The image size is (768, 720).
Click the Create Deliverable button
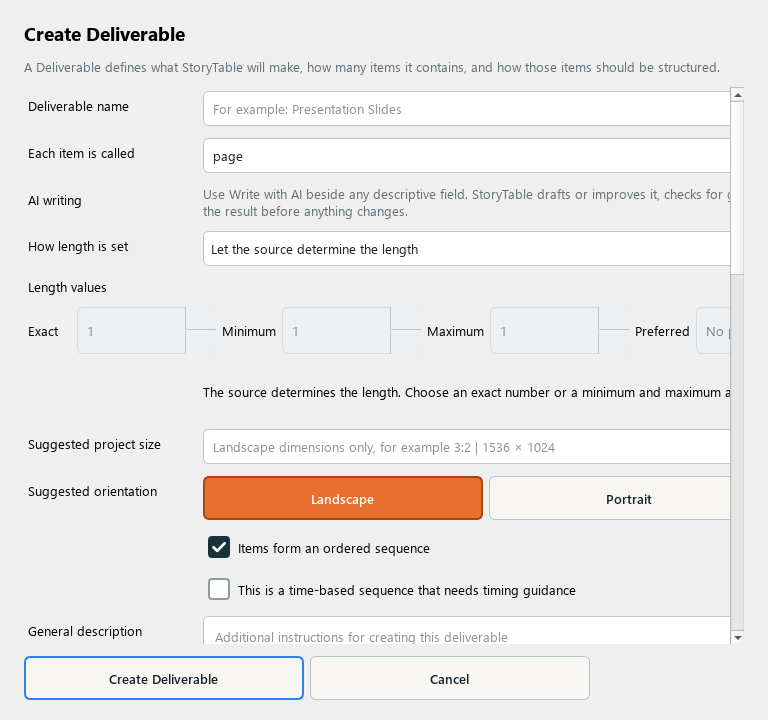pos(164,678)
